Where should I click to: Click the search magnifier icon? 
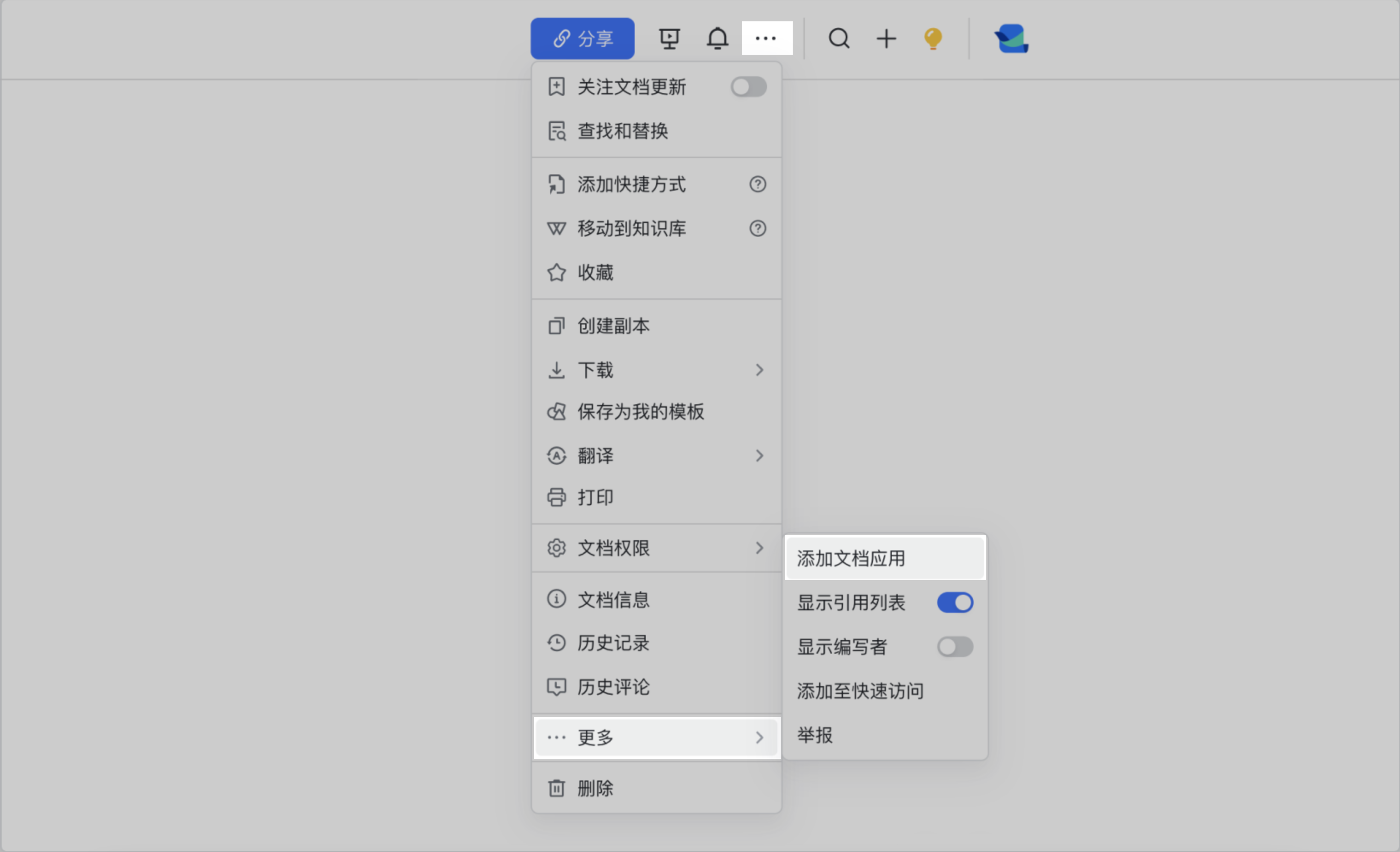[x=839, y=38]
